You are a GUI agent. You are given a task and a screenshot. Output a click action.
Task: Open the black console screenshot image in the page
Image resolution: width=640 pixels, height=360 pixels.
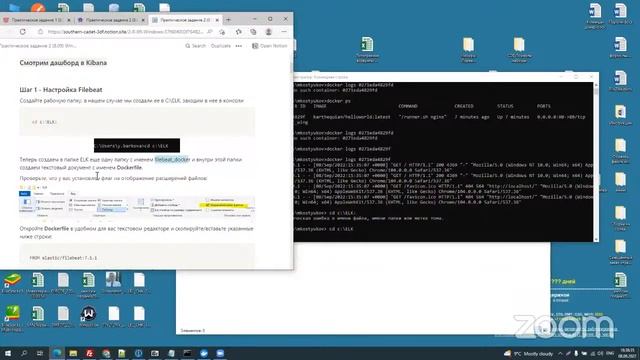coord(137,145)
